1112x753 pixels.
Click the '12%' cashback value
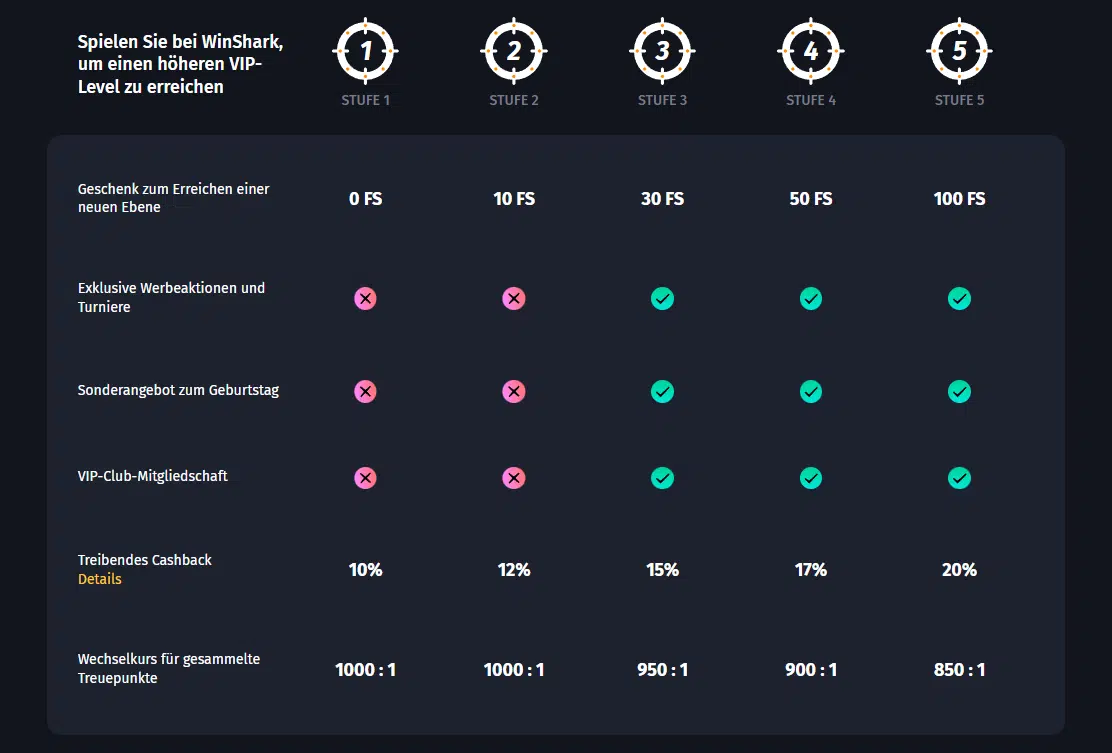click(x=514, y=569)
